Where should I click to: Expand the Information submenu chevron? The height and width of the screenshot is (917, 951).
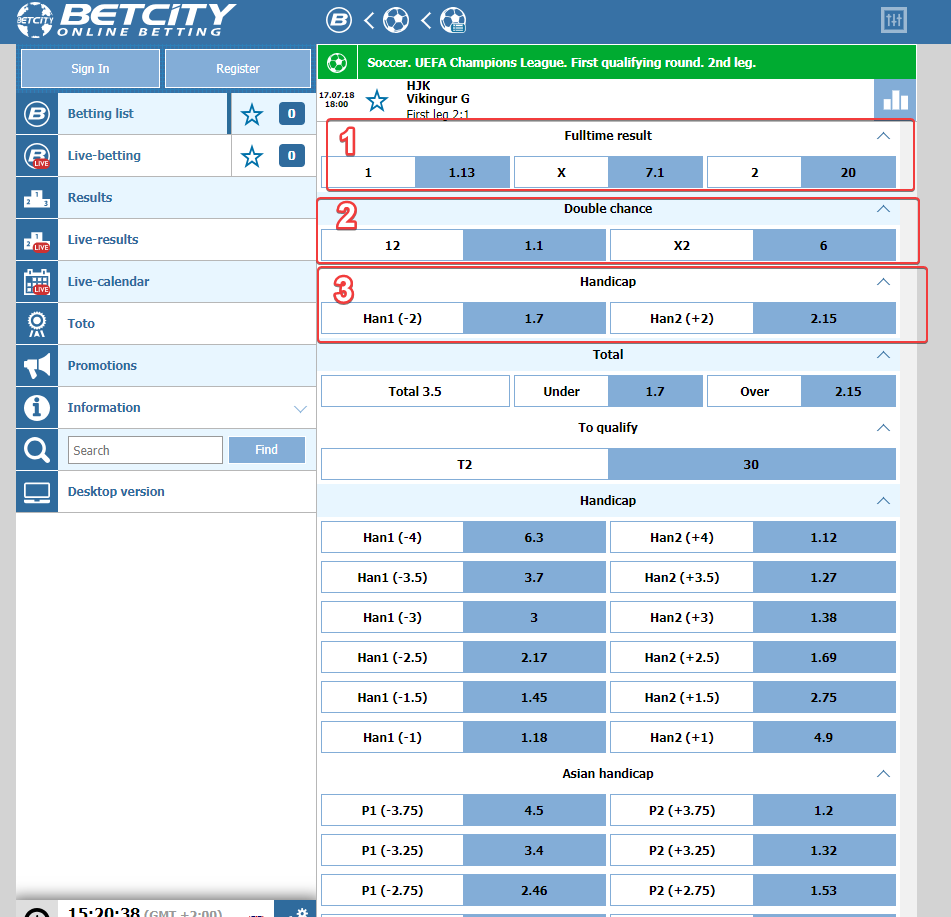(x=300, y=409)
